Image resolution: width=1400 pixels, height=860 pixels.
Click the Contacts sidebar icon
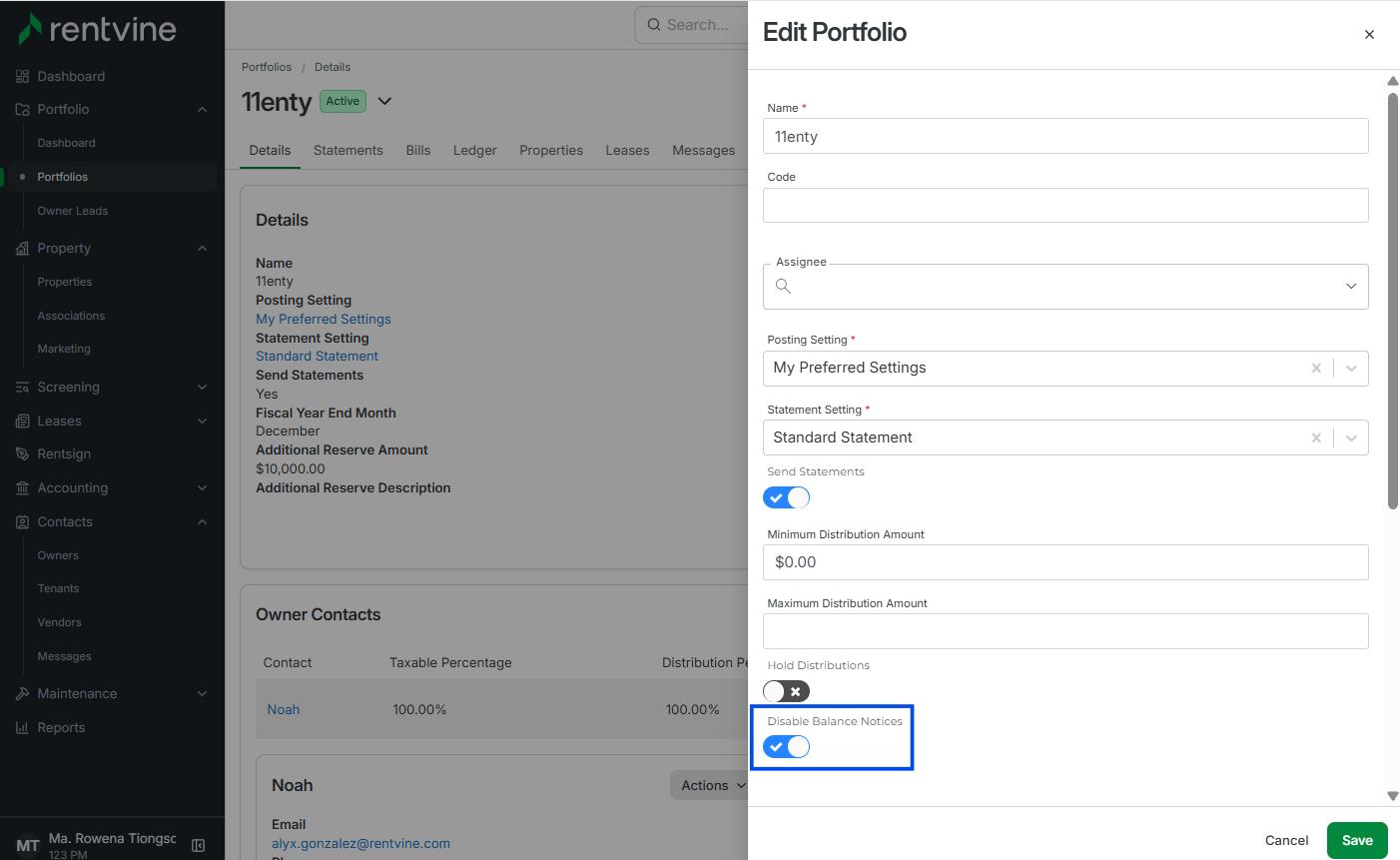click(x=22, y=521)
